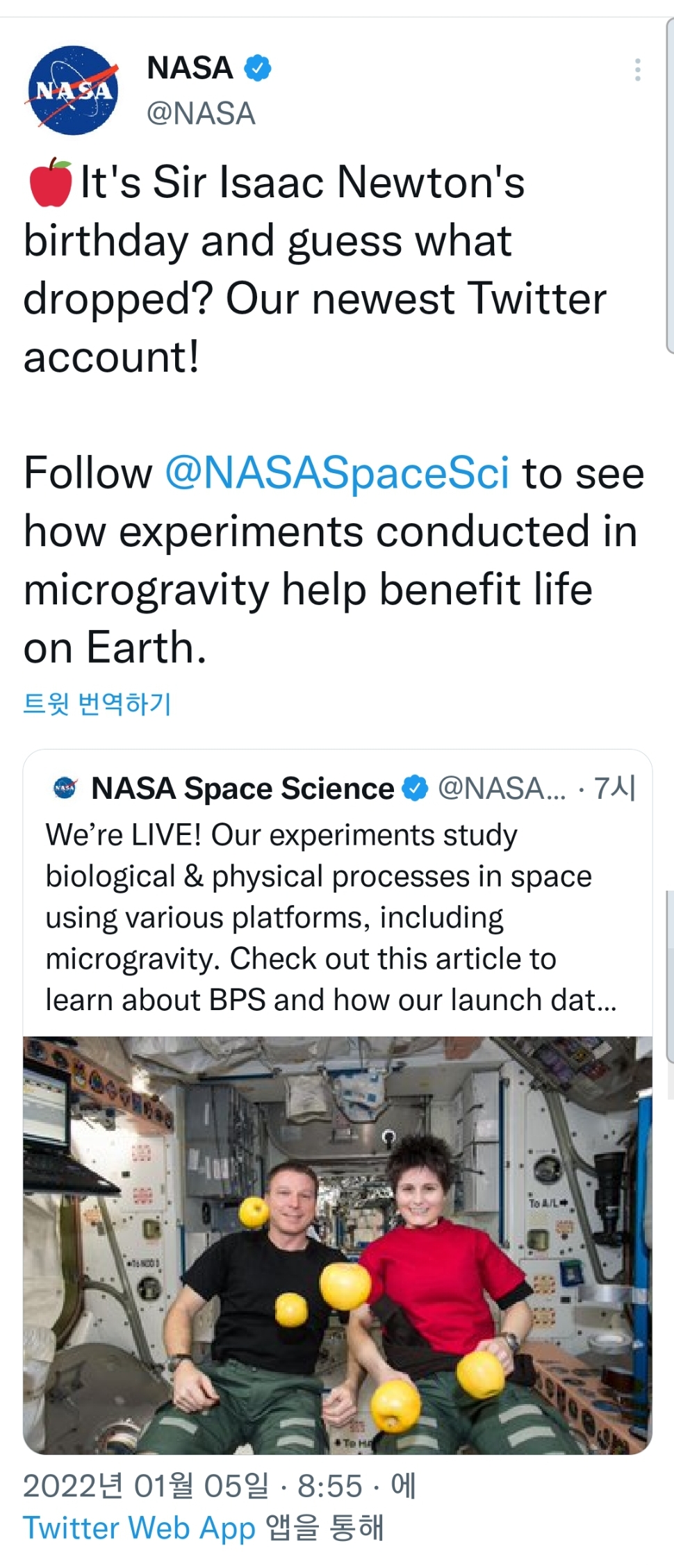Open the Twitter Web App source link

pyautogui.click(x=139, y=1528)
